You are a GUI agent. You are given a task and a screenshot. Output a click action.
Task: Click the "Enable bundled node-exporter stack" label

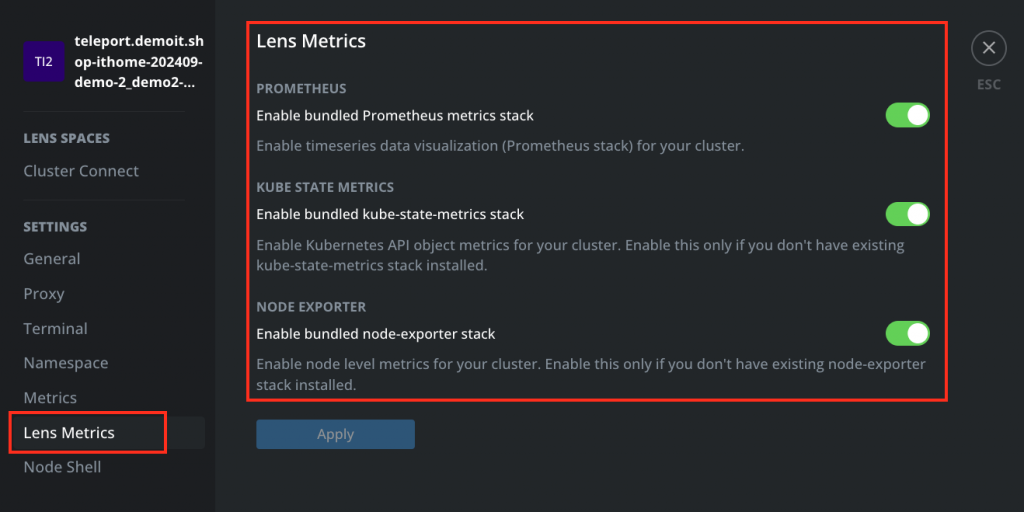coord(376,334)
